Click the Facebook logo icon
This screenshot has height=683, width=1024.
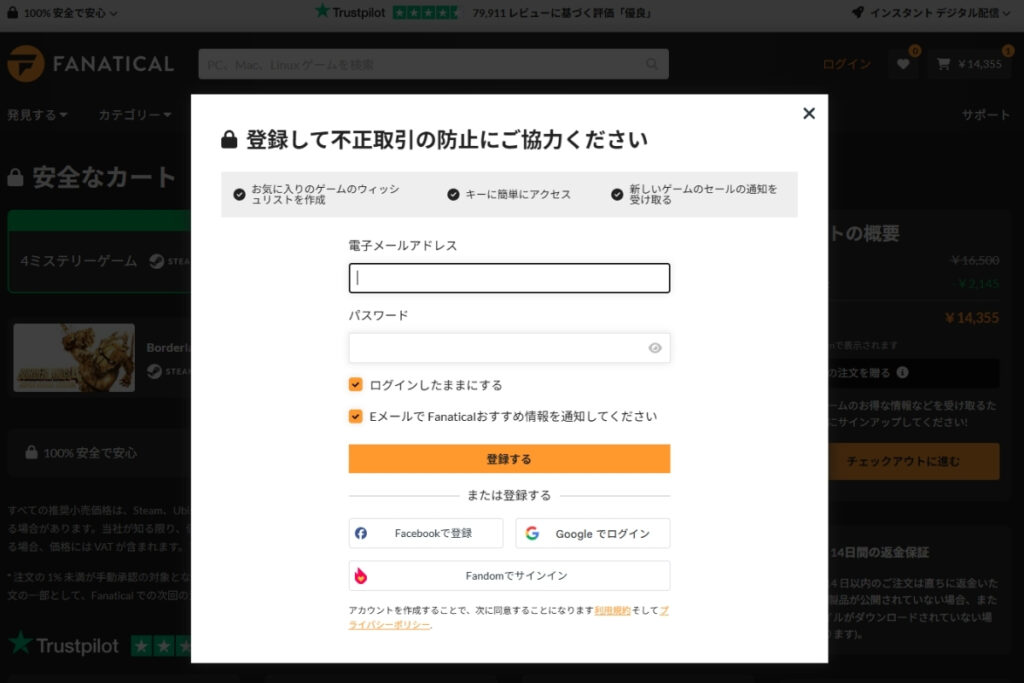(x=360, y=533)
